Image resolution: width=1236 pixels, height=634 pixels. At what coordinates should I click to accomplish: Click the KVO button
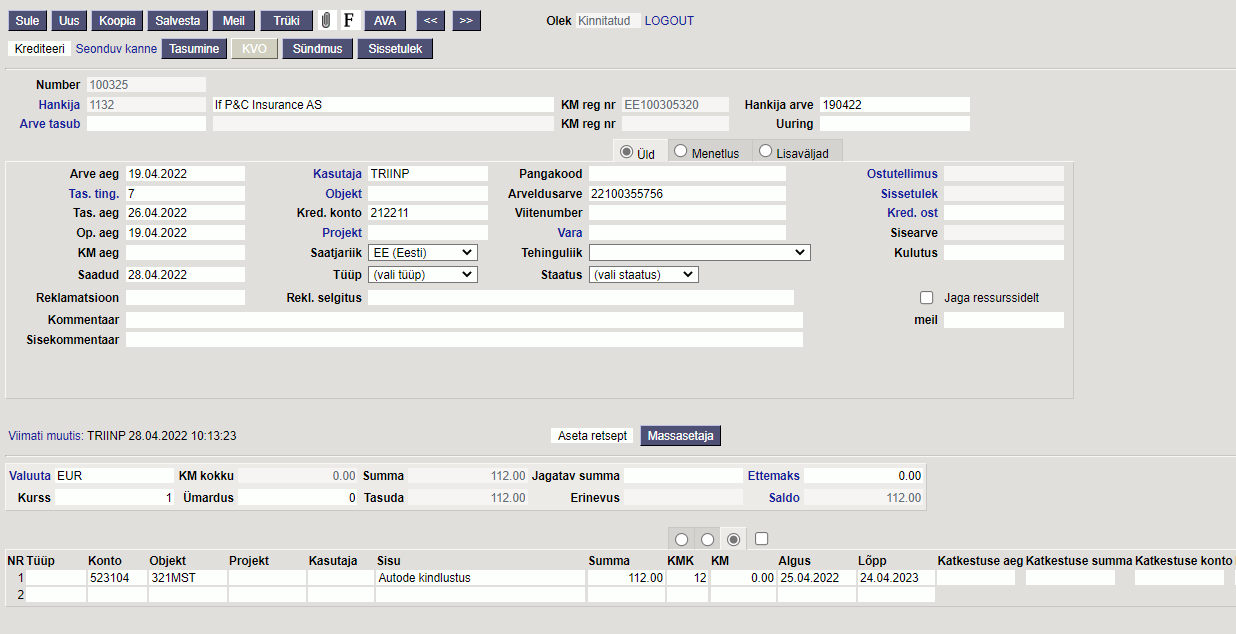[x=255, y=48]
